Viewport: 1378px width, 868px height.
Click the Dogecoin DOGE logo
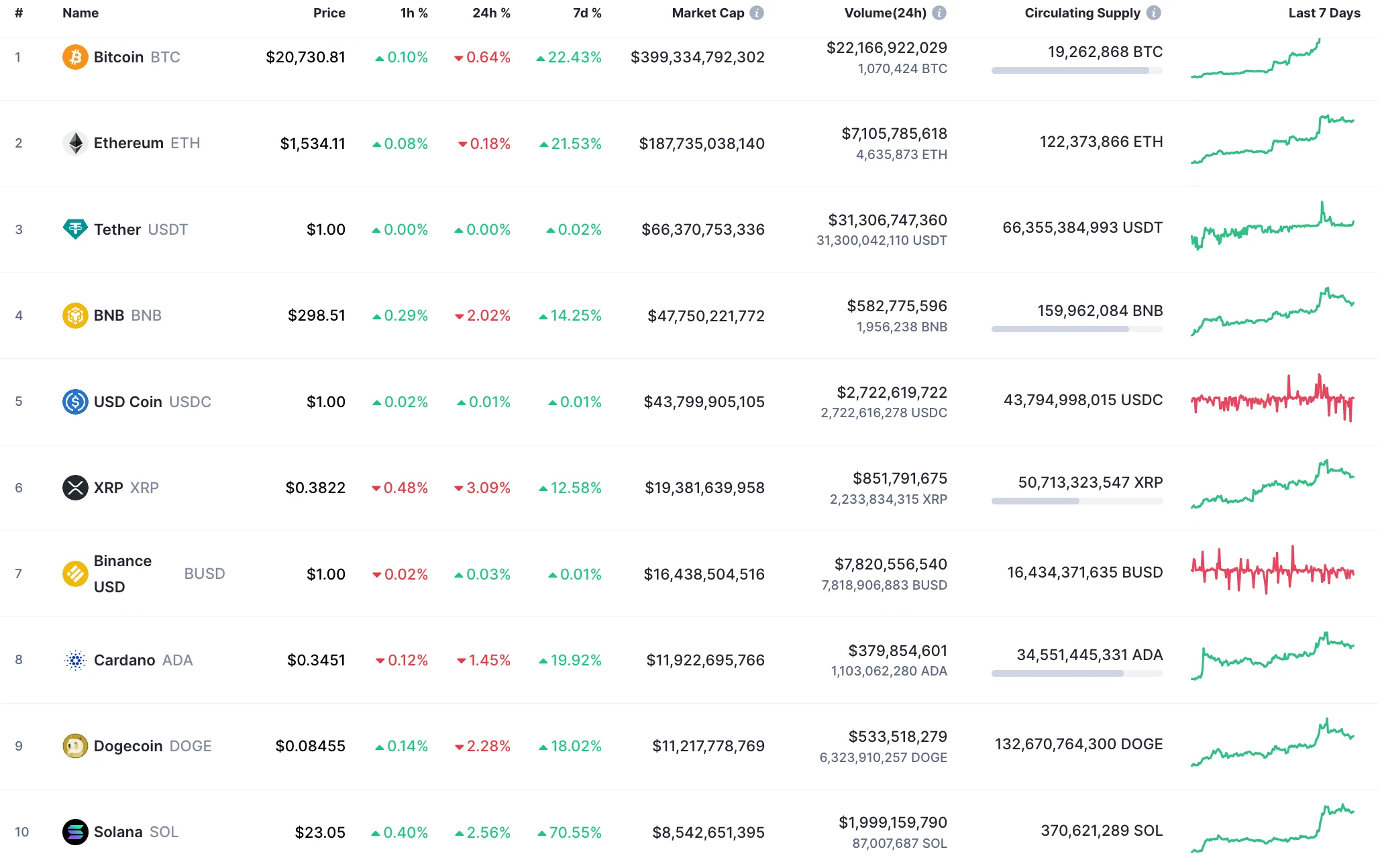[75, 746]
